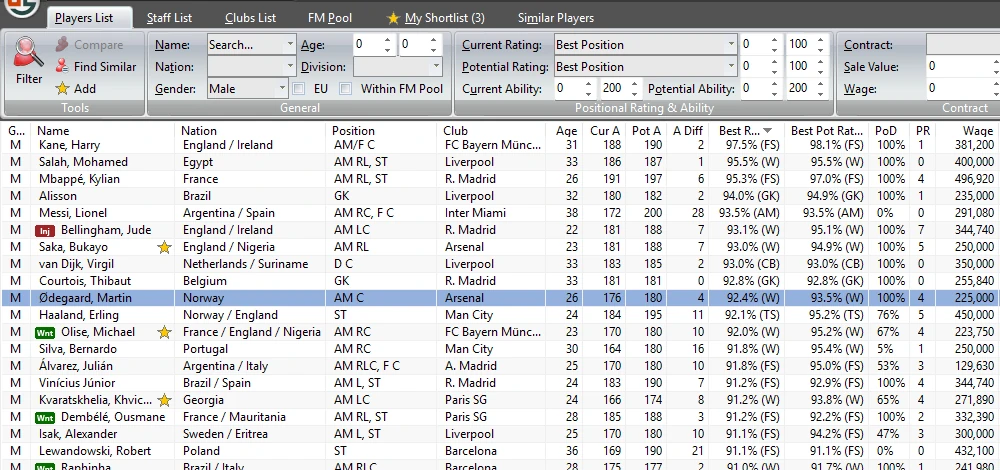Click Current Ability minimum stepper field
Viewport: 1000px width, 470px height.
click(x=574, y=89)
